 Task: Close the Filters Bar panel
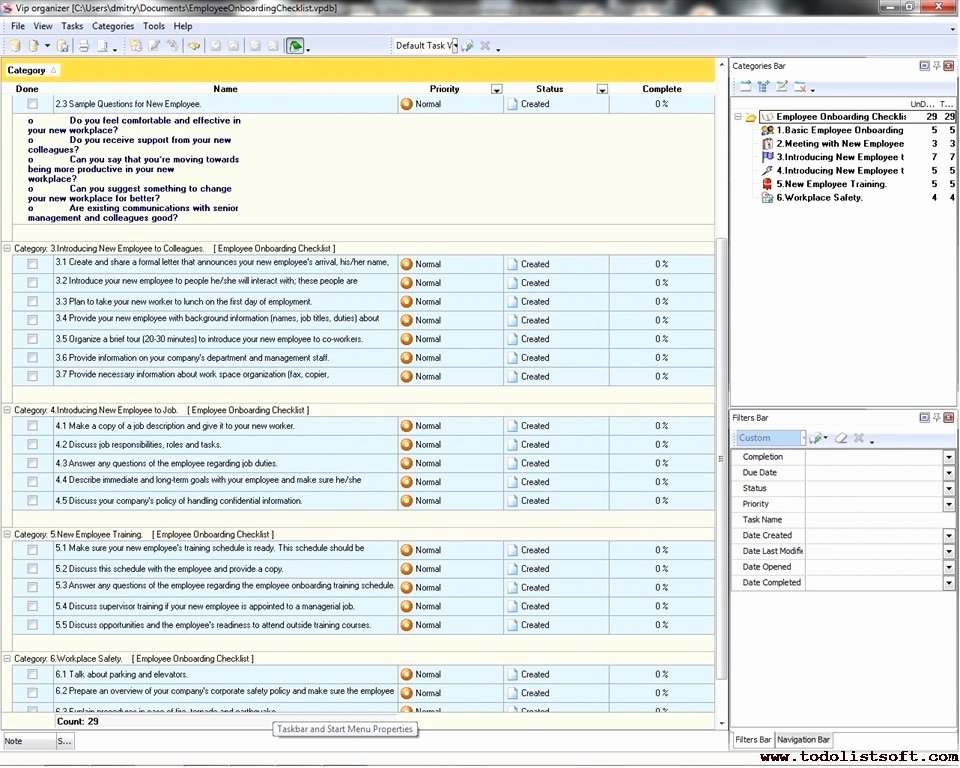click(x=948, y=418)
